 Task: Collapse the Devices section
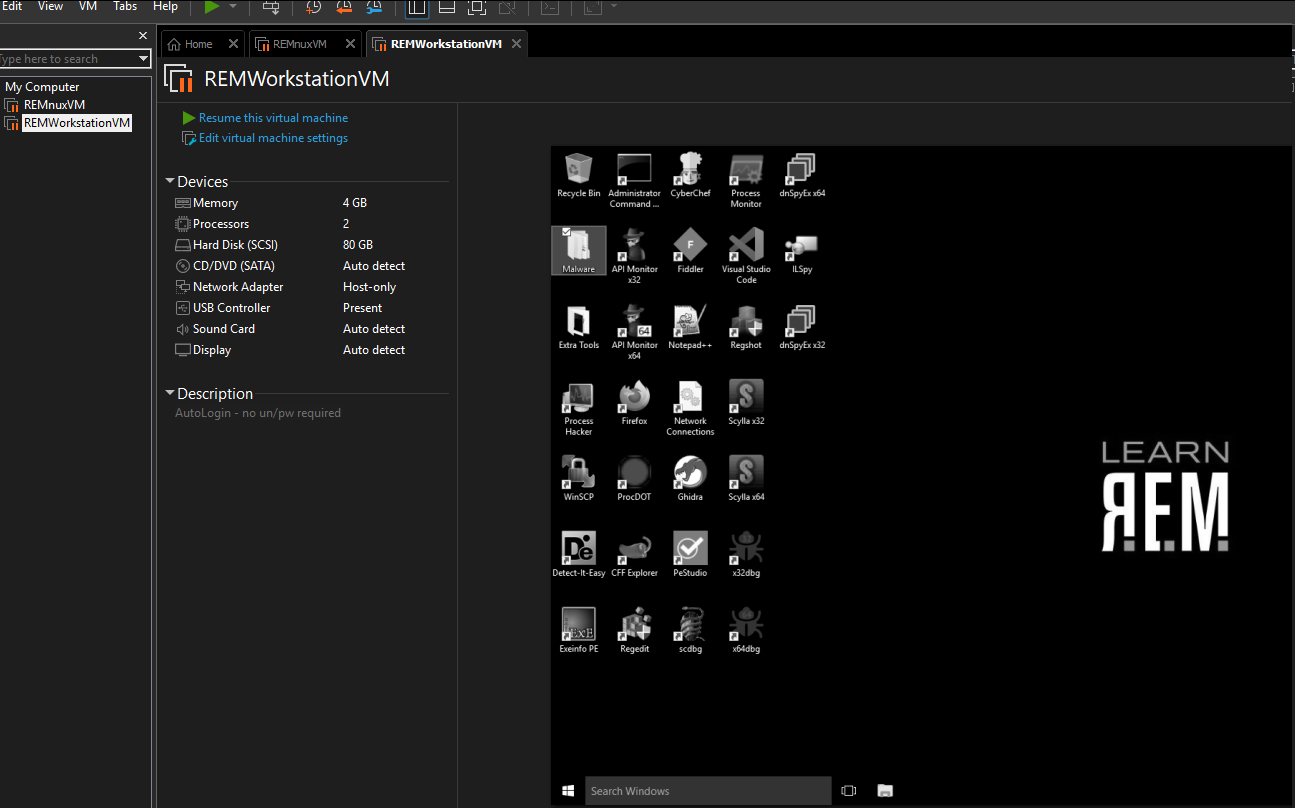170,182
